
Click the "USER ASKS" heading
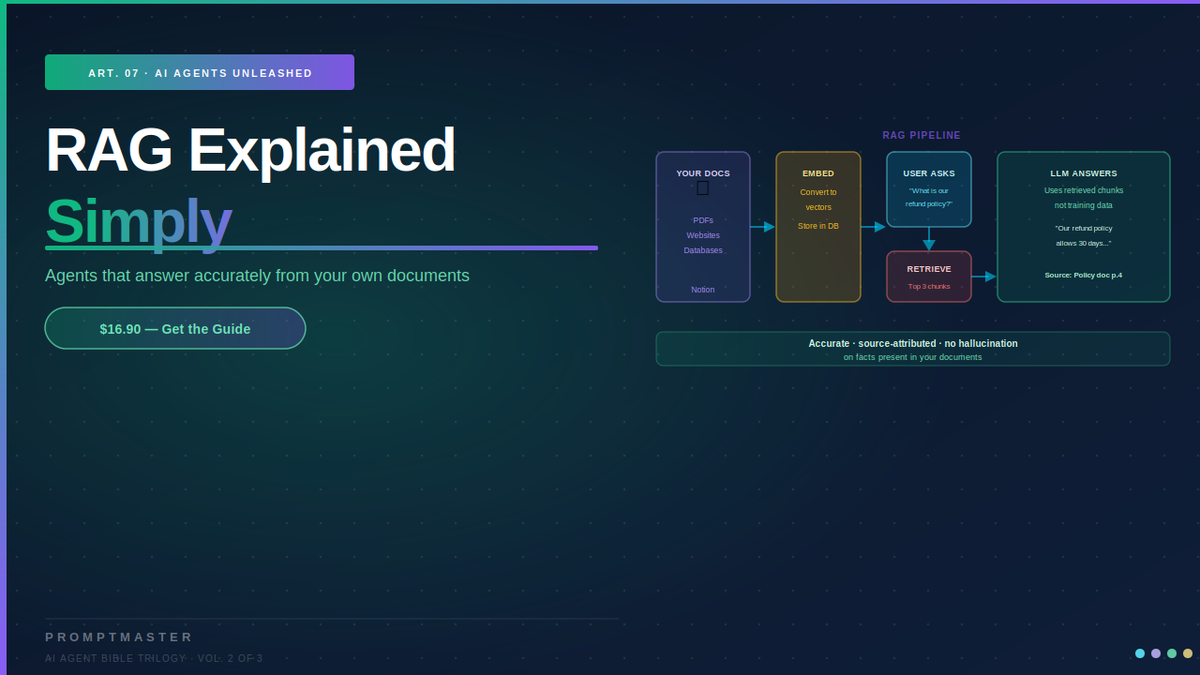pyautogui.click(x=929, y=173)
